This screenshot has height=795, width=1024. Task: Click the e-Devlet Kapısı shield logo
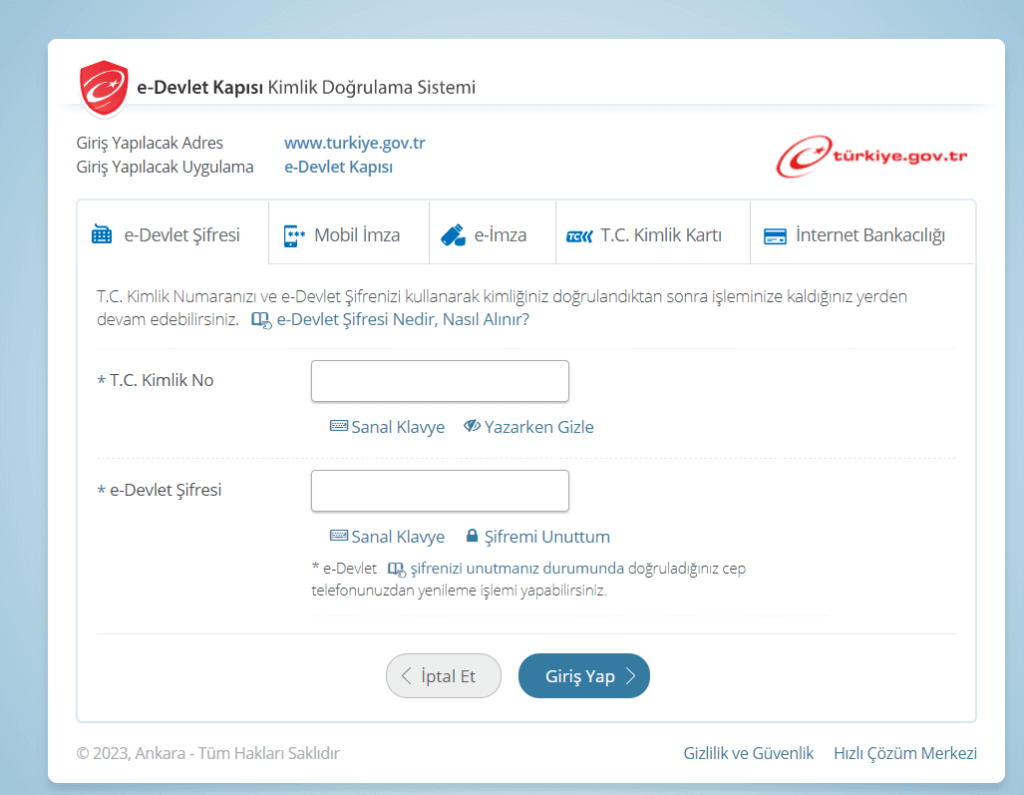click(x=104, y=86)
